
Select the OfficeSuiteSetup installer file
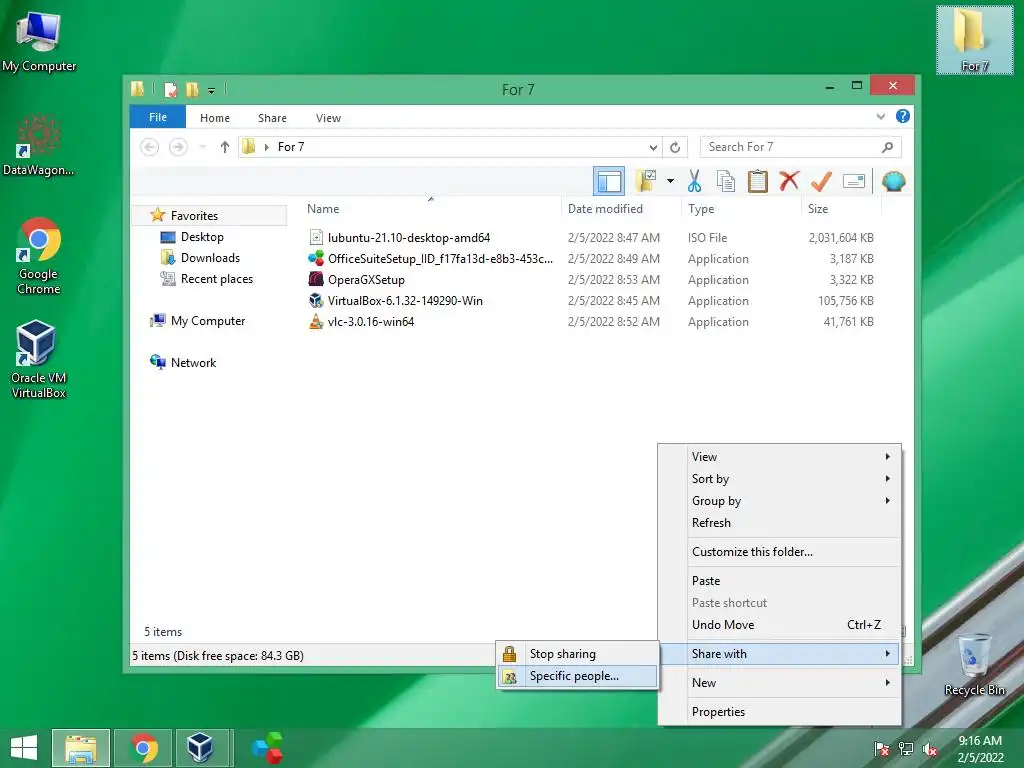click(x=431, y=259)
